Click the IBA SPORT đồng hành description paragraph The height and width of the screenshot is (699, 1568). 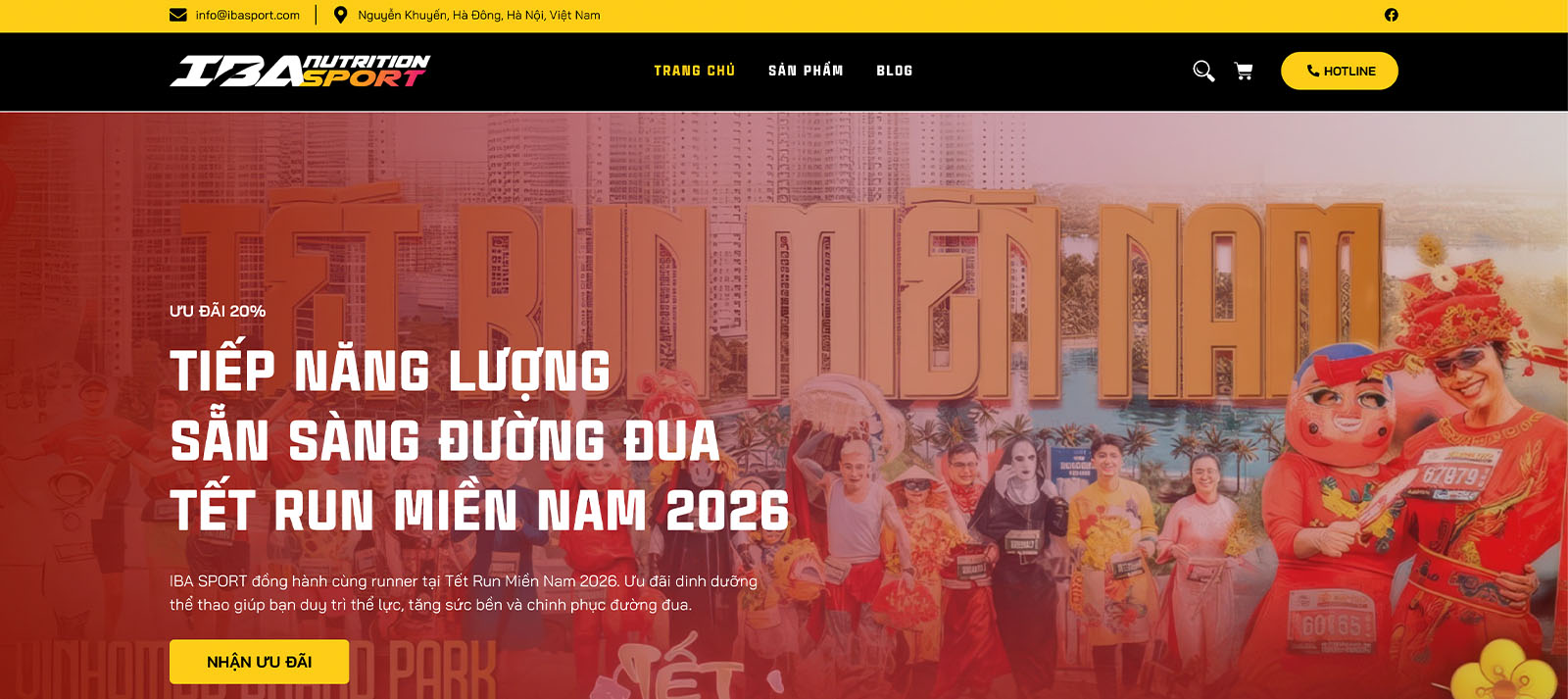point(464,593)
